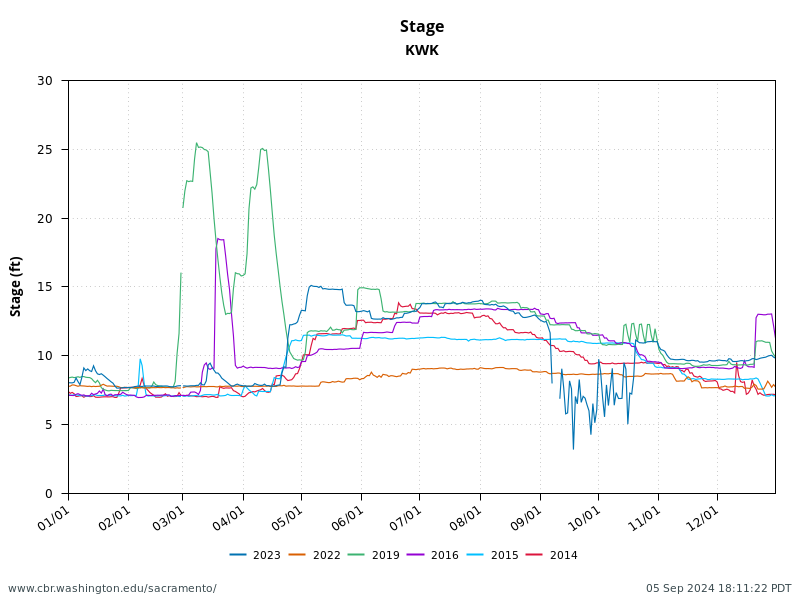Click the blue 2023 legend line marker
Screen dimensions: 800x600
pyautogui.click(x=236, y=552)
